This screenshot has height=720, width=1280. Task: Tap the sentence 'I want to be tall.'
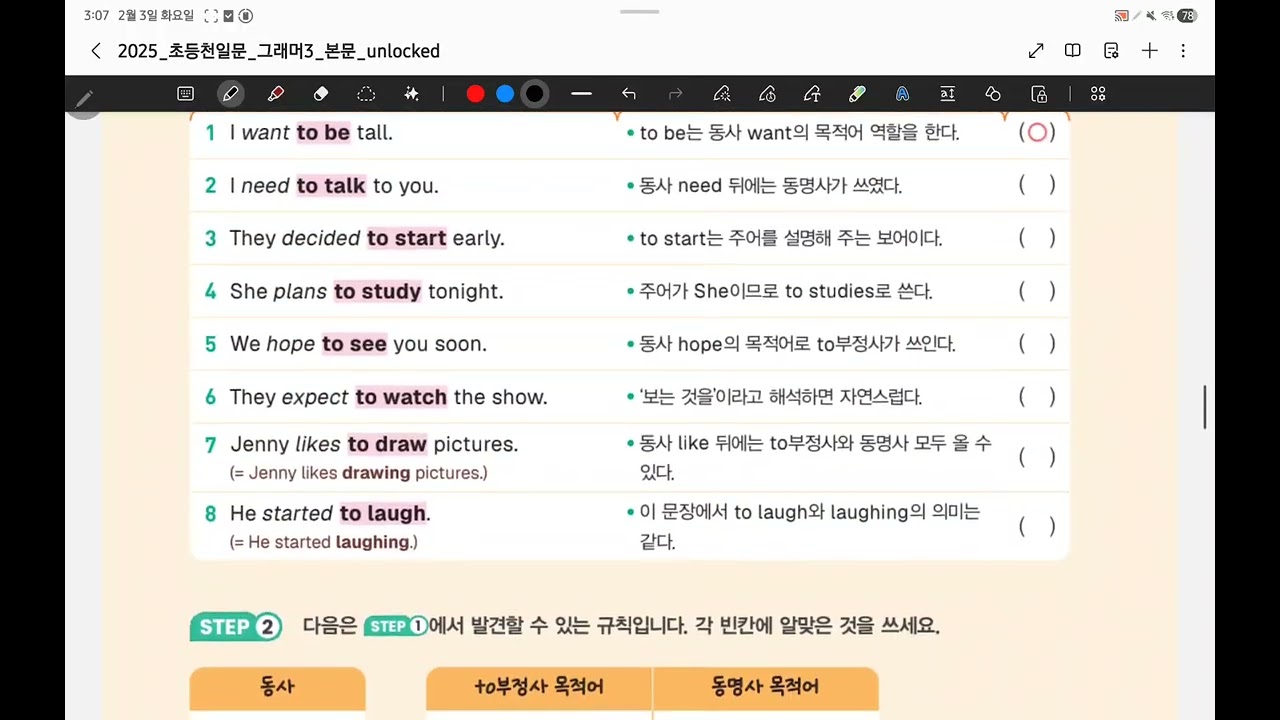(311, 133)
